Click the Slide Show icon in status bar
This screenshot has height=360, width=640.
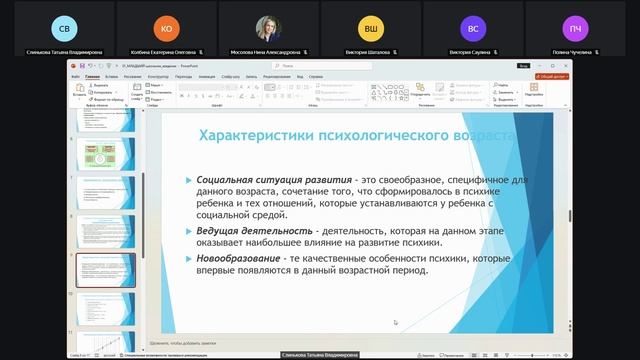pyautogui.click(x=507, y=356)
